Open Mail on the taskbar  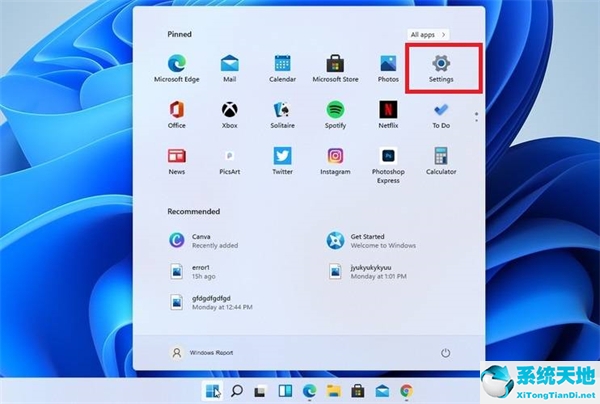coord(382,391)
